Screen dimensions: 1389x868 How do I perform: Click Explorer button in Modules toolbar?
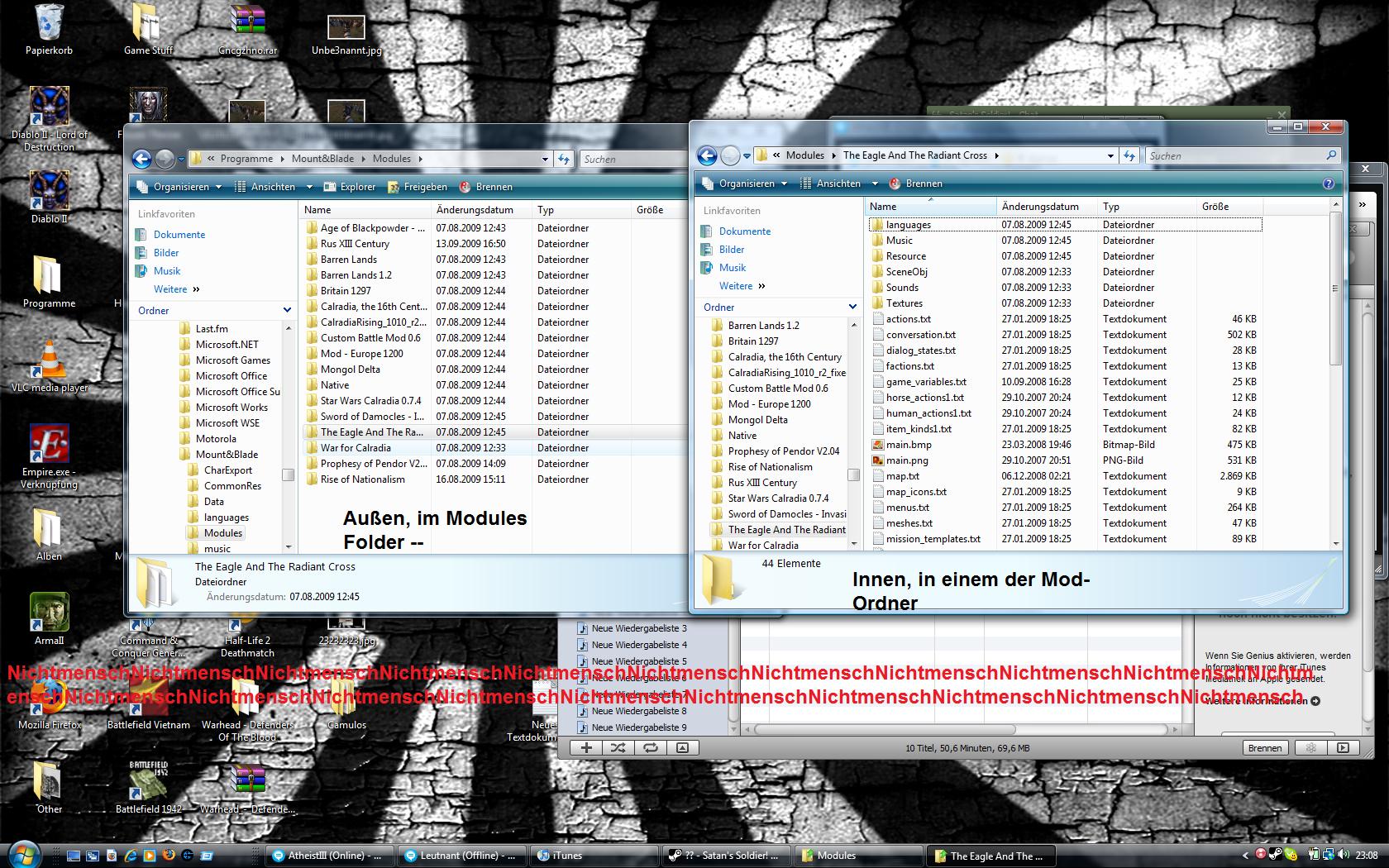pyautogui.click(x=349, y=187)
